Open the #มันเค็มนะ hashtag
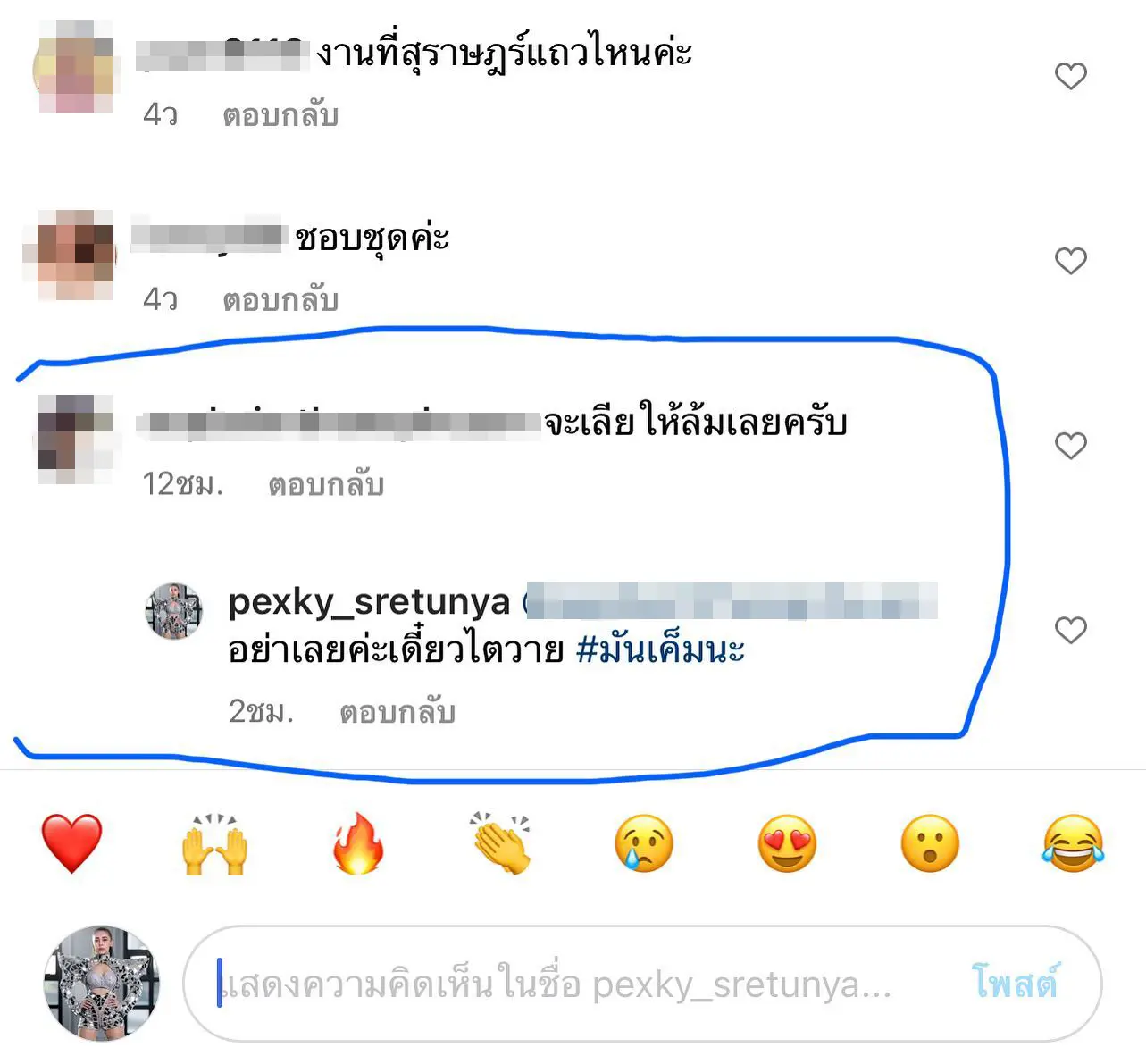Viewport: 1146px width, 1064px height. click(660, 649)
